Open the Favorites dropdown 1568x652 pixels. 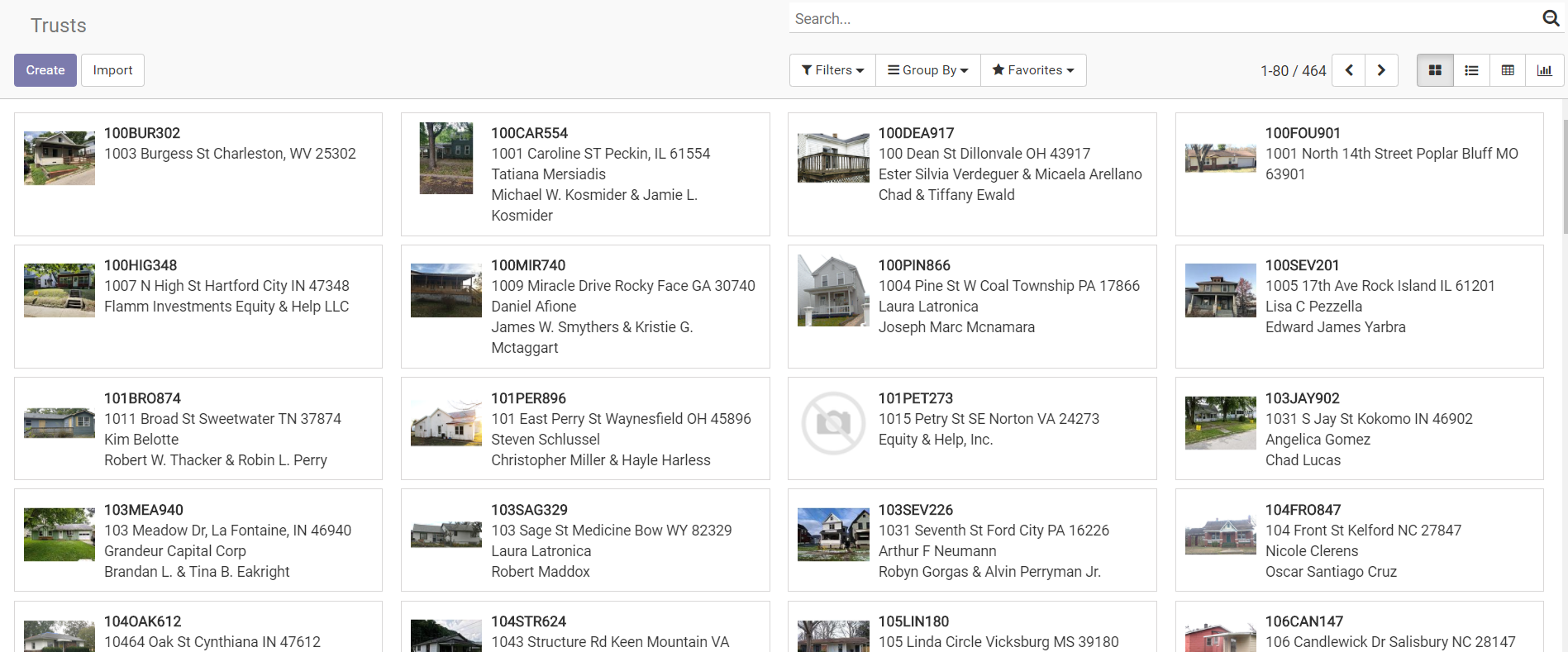1033,70
